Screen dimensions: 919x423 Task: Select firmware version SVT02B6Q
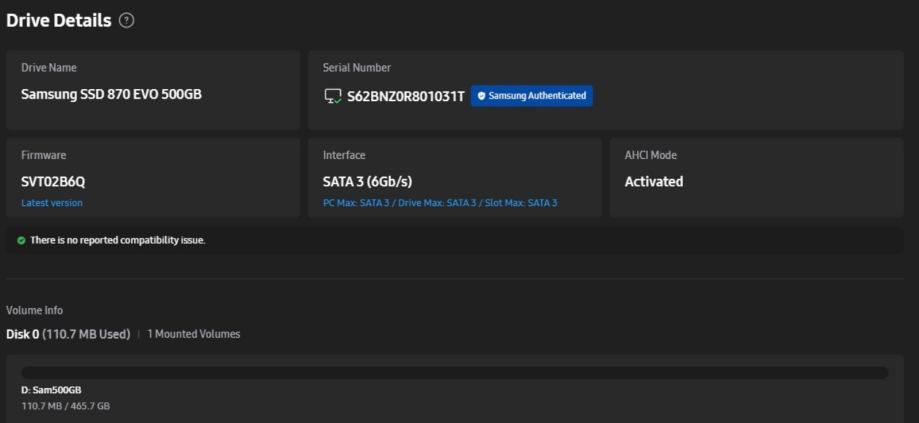(x=53, y=182)
